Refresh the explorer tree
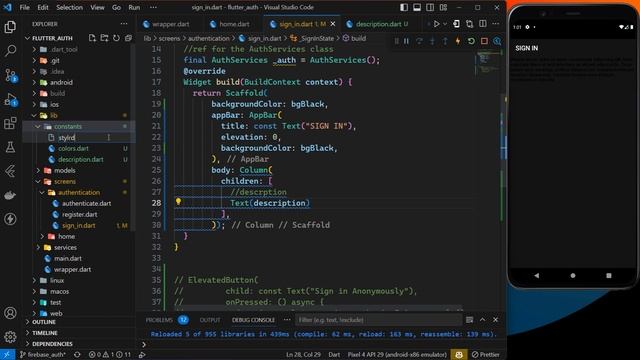640x360 pixels. 116,38
